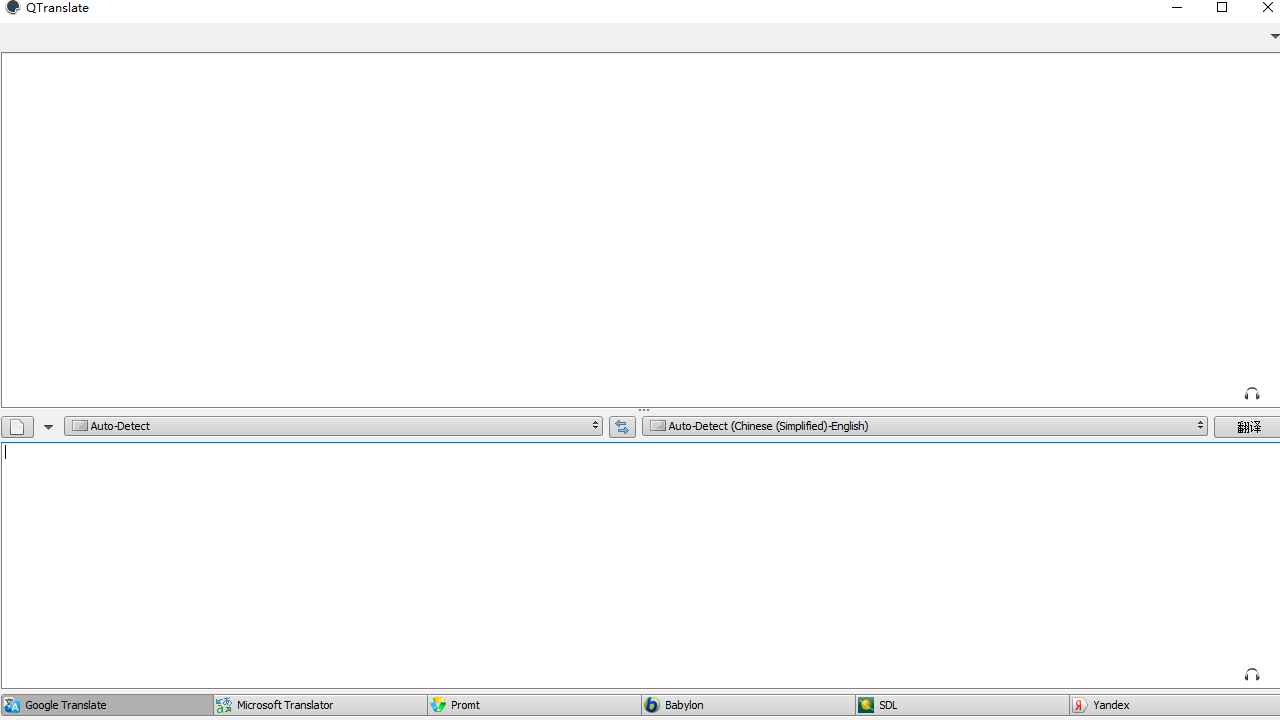Switch to the Babylon service tab
The image size is (1280, 720).
pos(748,705)
